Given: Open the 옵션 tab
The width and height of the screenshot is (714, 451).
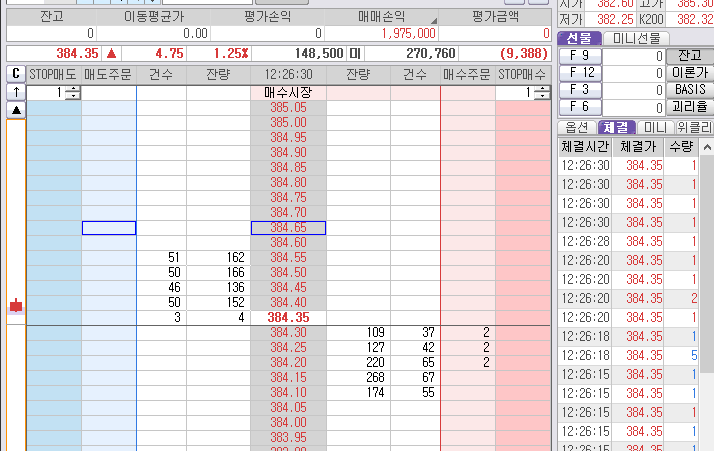Looking at the screenshot, I should 577,128.
